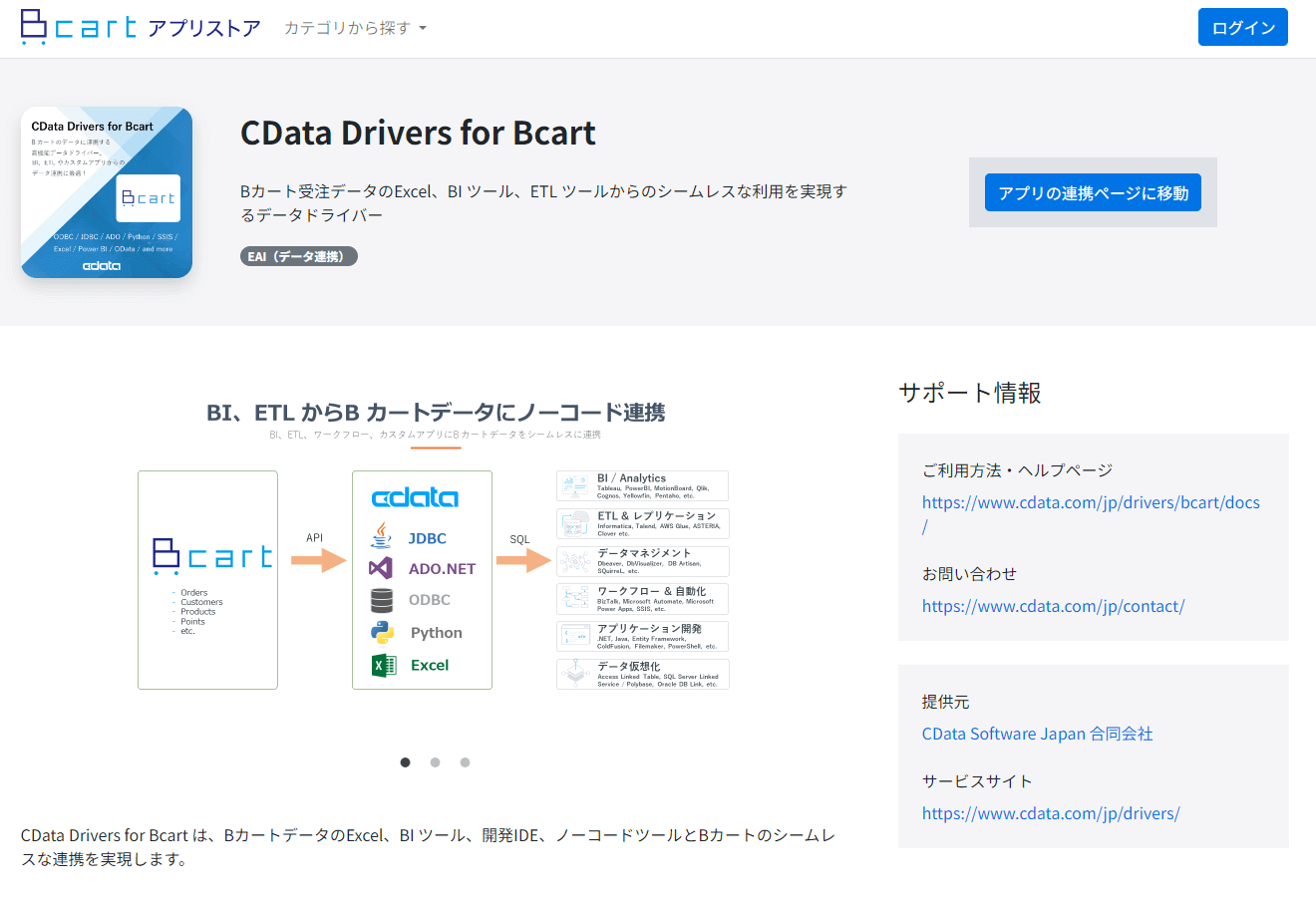Image resolution: width=1316 pixels, height=901 pixels.
Task: Click the ご利用方法・ヘルプページ label
Action: coord(1017,470)
